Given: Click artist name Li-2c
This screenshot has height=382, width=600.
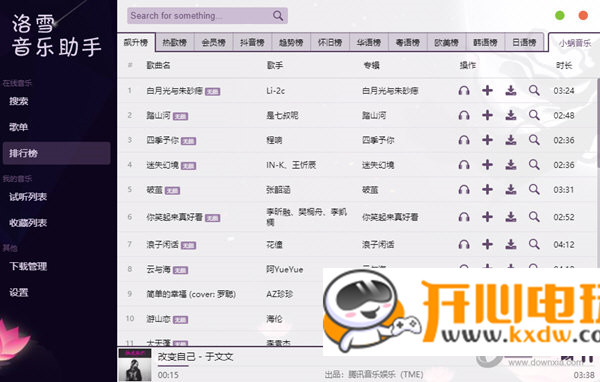Looking at the screenshot, I should [276, 91].
